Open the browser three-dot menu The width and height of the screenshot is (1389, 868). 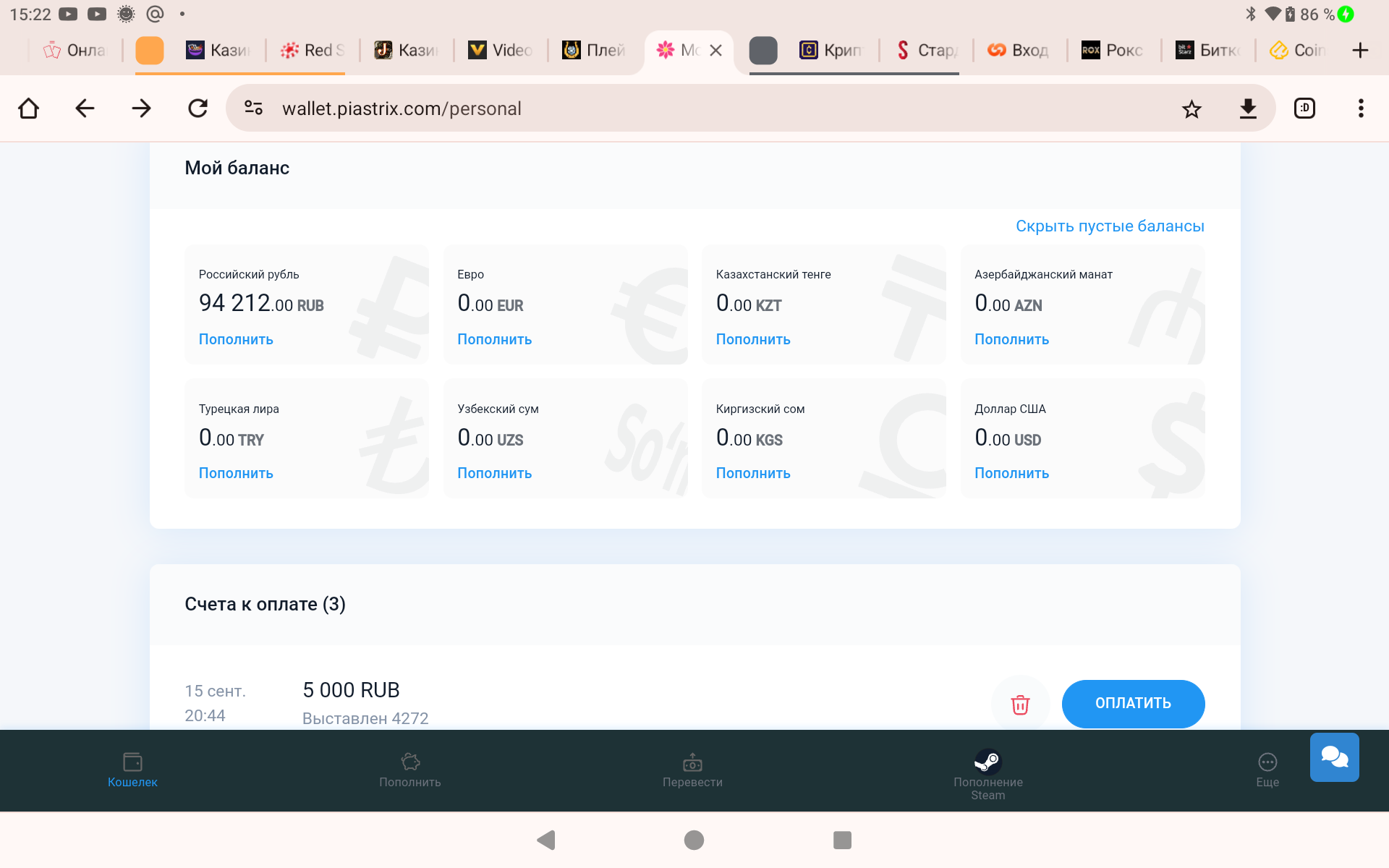point(1361,109)
